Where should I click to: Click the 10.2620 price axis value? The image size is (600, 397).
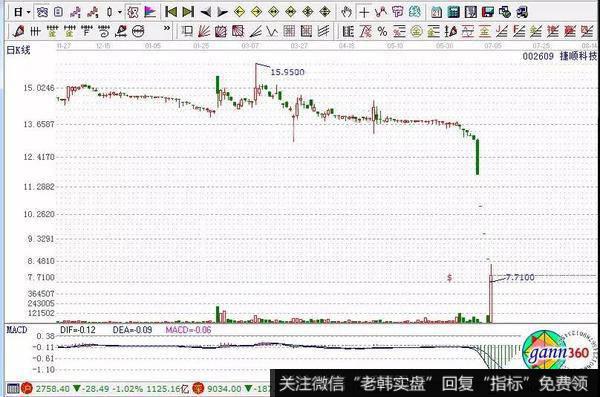(x=39, y=214)
